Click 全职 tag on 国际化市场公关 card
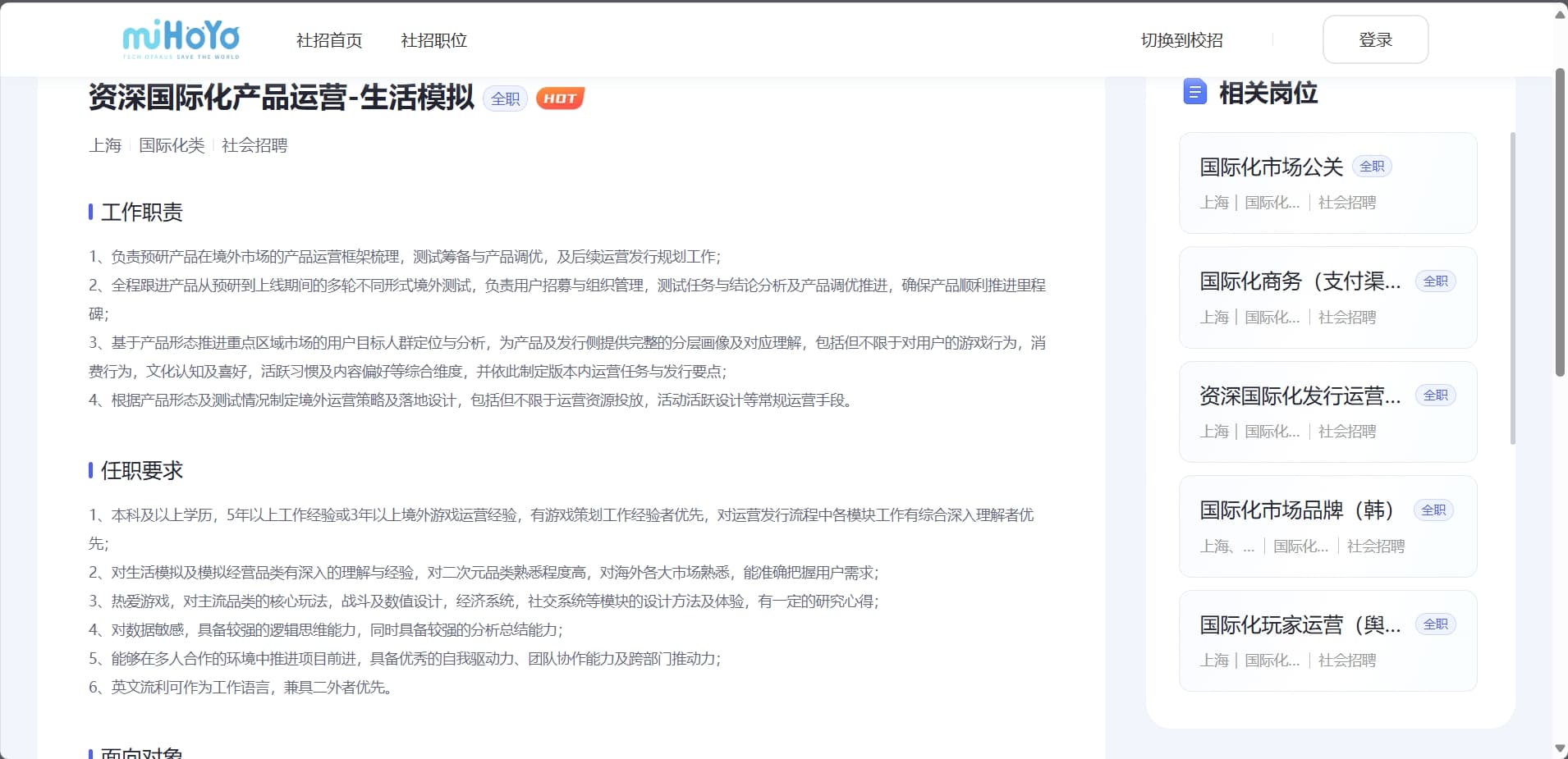This screenshot has width=1568, height=759. [x=1372, y=167]
